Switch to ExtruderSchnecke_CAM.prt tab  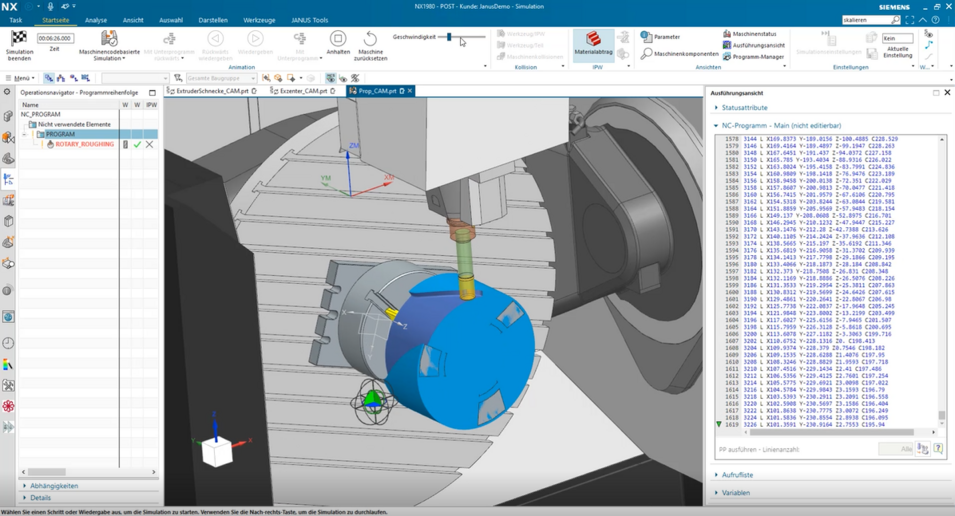212,91
